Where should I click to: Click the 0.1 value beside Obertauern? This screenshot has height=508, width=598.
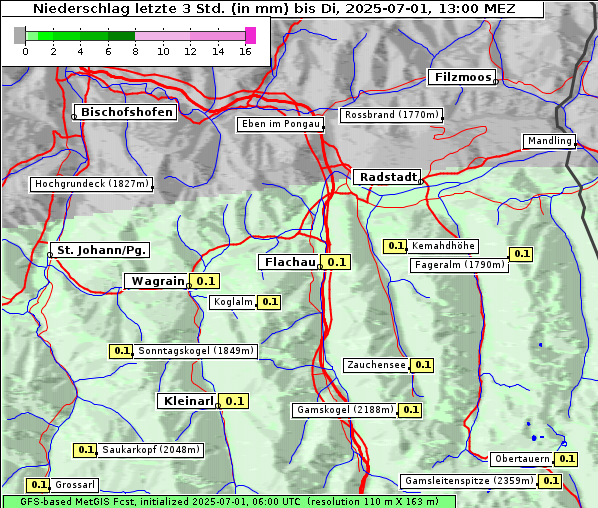(566, 459)
